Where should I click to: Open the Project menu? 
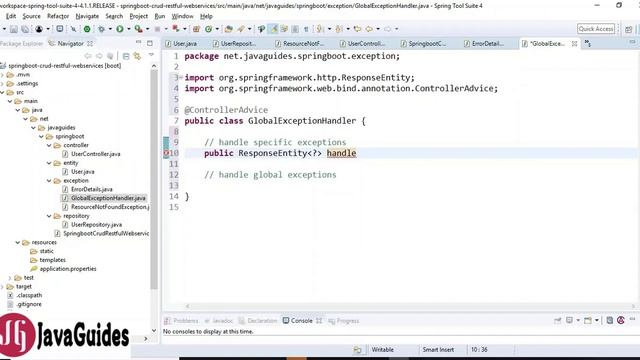tap(139, 16)
